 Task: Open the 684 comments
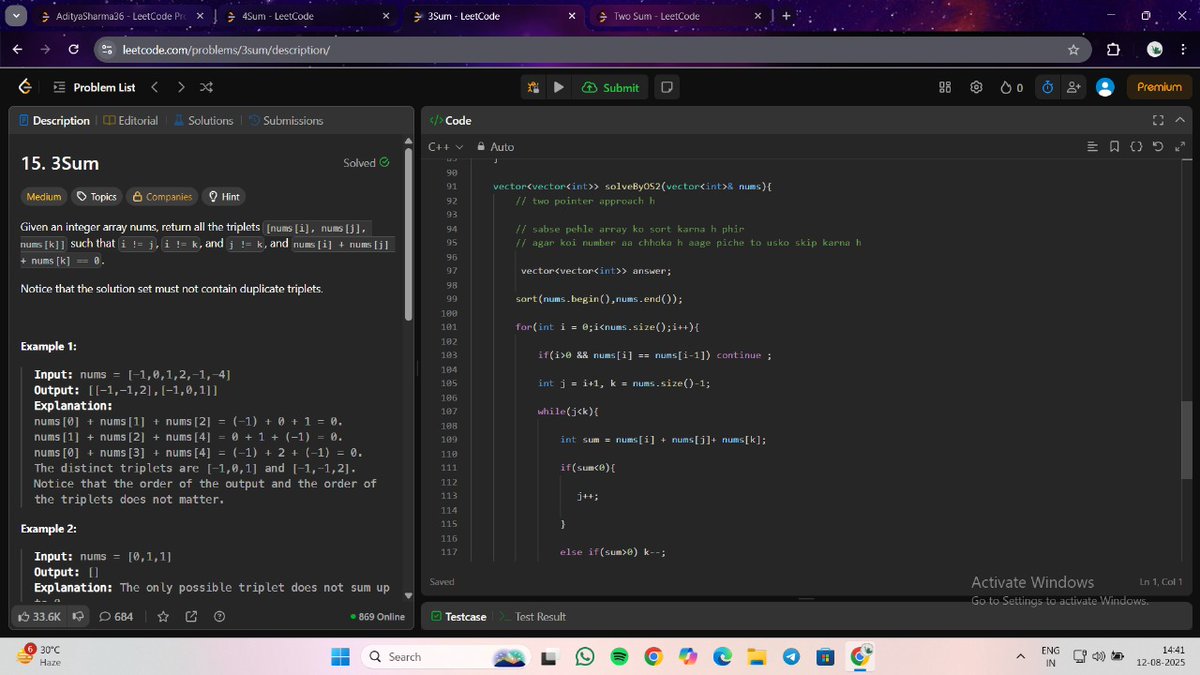(x=116, y=617)
